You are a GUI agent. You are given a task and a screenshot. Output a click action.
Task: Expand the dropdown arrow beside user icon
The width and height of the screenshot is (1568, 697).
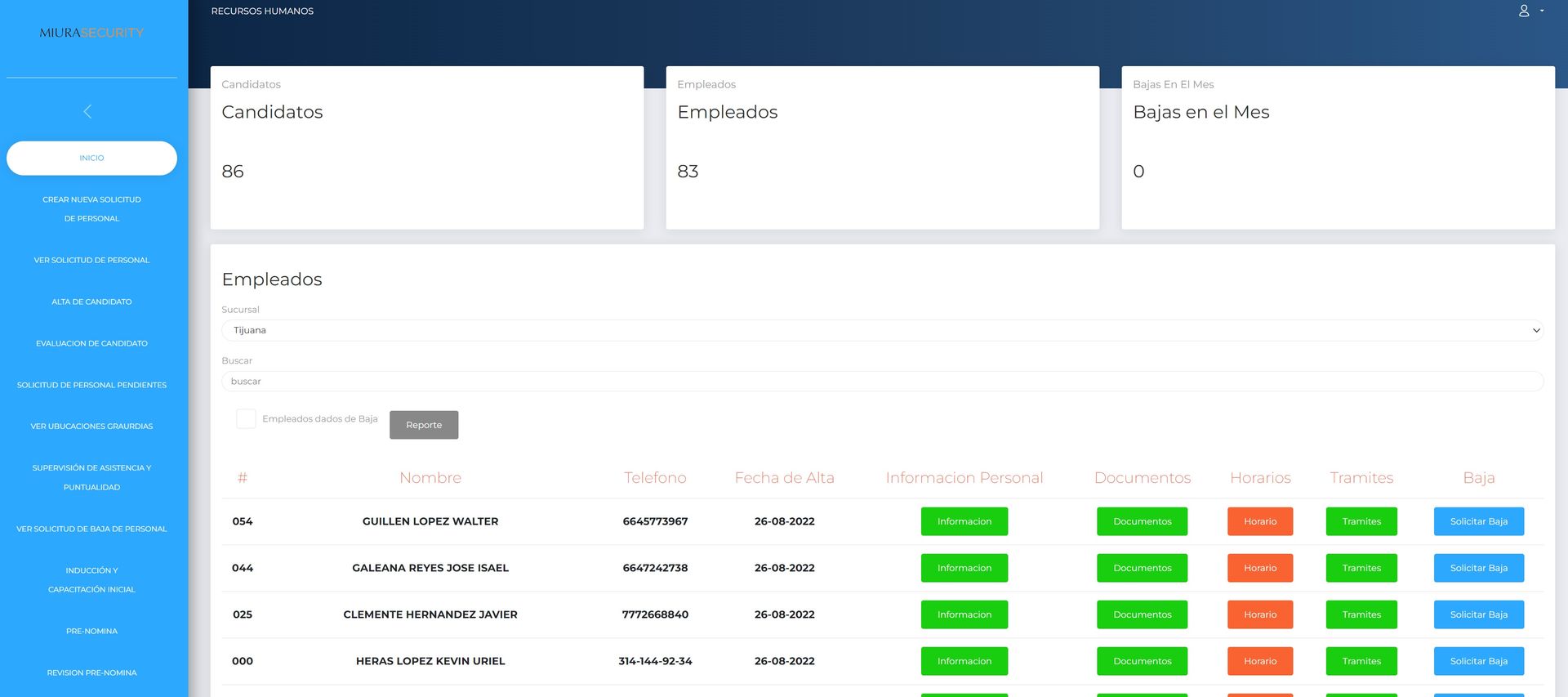point(1541,11)
